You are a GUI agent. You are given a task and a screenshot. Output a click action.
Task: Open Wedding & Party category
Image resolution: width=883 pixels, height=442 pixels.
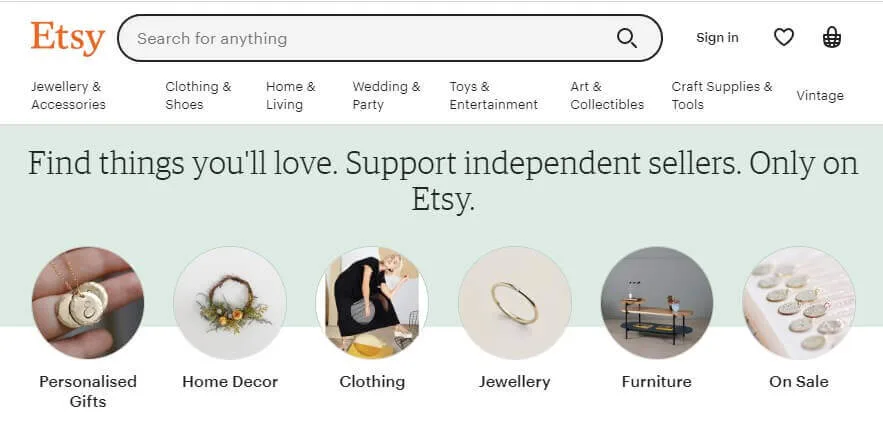click(386, 96)
